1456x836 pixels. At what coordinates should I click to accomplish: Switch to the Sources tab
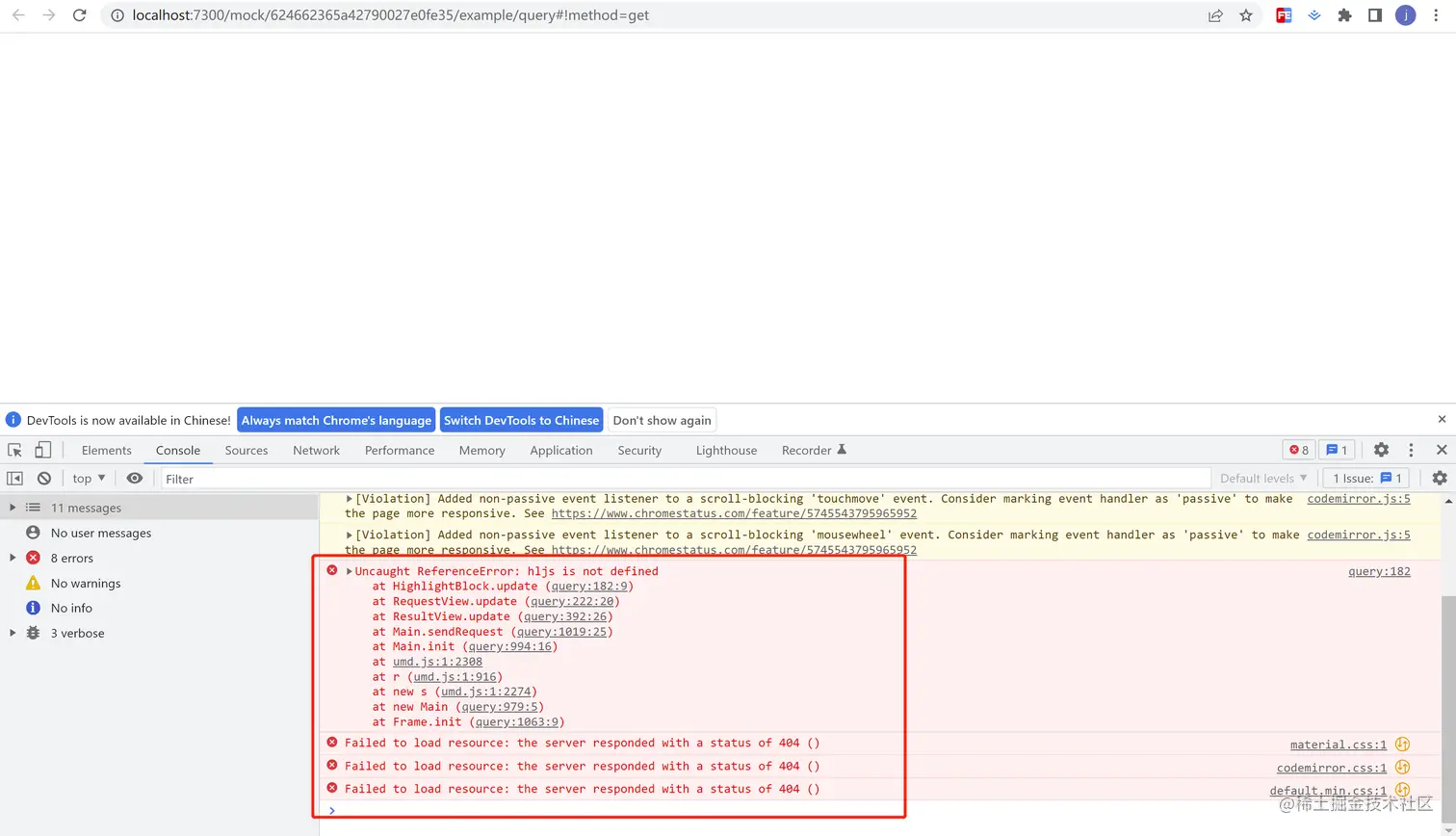coord(247,450)
